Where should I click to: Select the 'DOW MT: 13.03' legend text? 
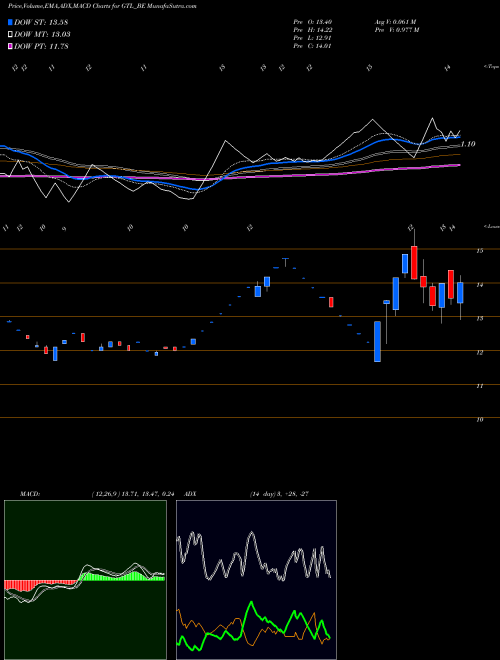point(42,35)
